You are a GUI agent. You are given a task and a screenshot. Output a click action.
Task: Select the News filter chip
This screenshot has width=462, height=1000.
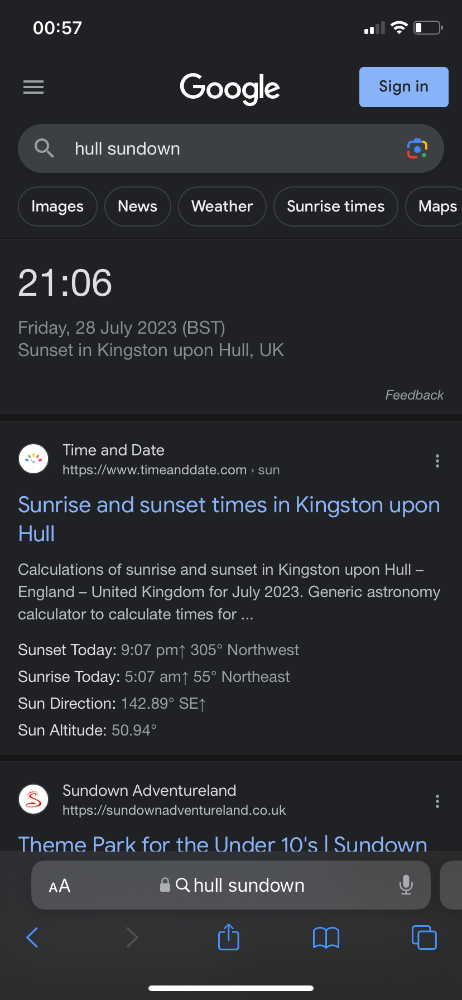pos(137,207)
